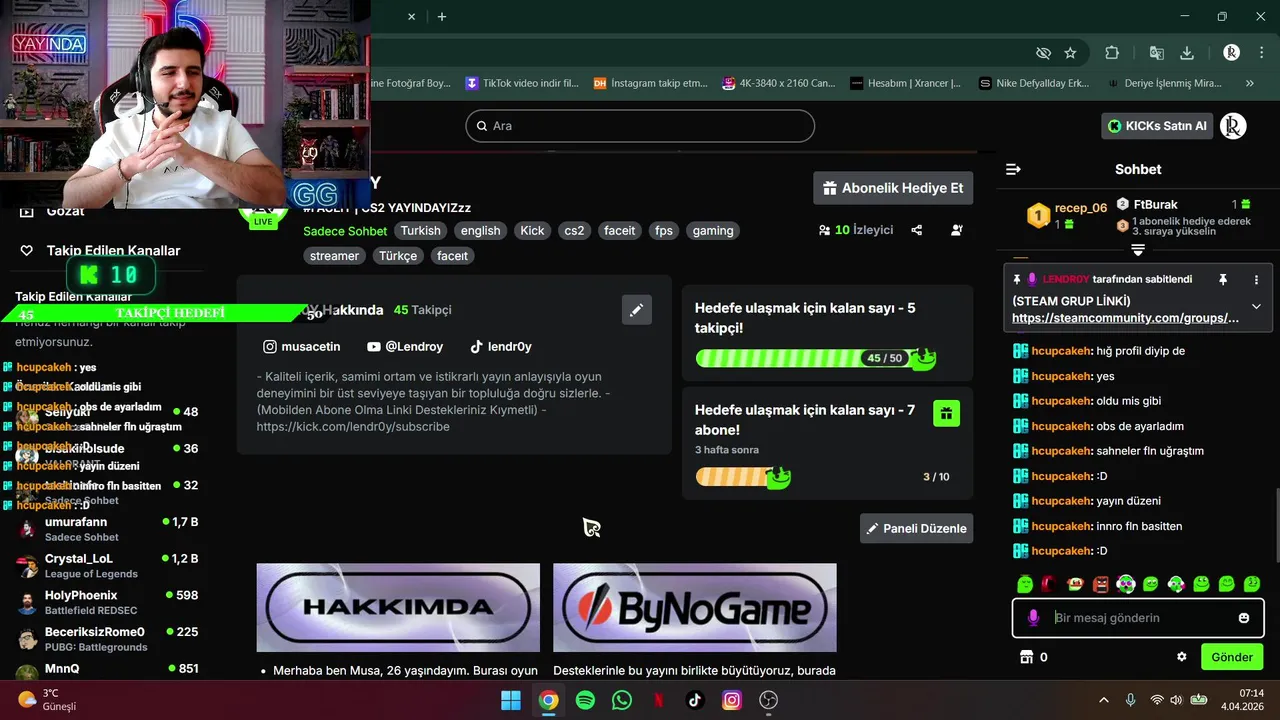The image size is (1280, 720).
Task: Unpin the pinned message with the pin icon
Action: (x=1222, y=280)
